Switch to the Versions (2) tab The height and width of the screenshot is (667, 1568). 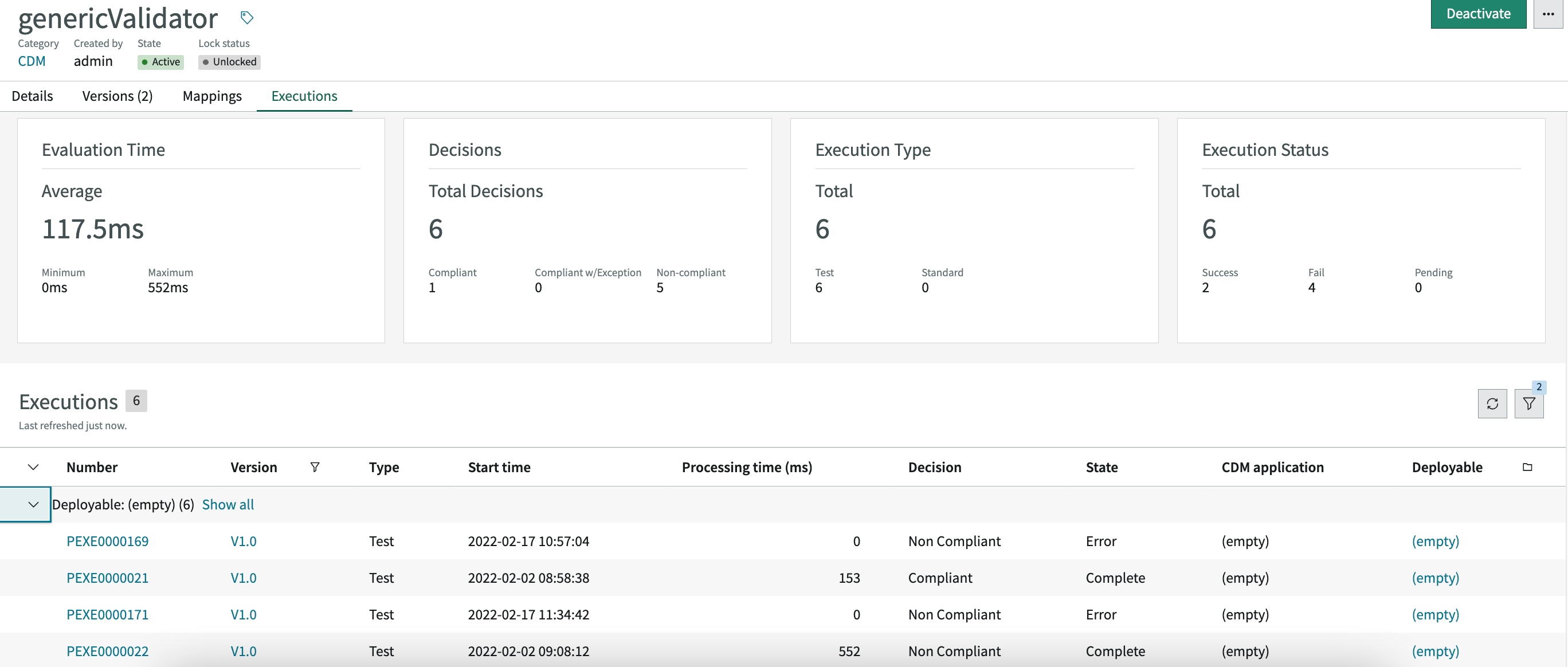(x=117, y=96)
